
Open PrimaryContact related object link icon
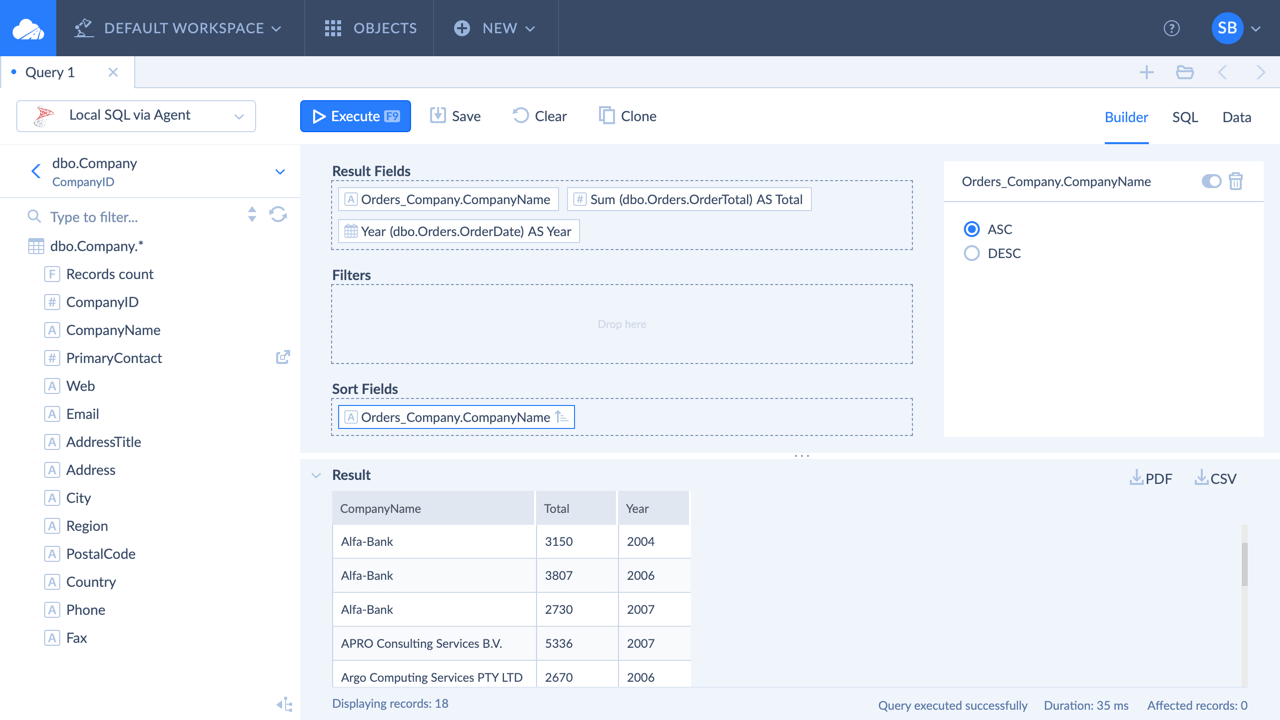point(283,357)
